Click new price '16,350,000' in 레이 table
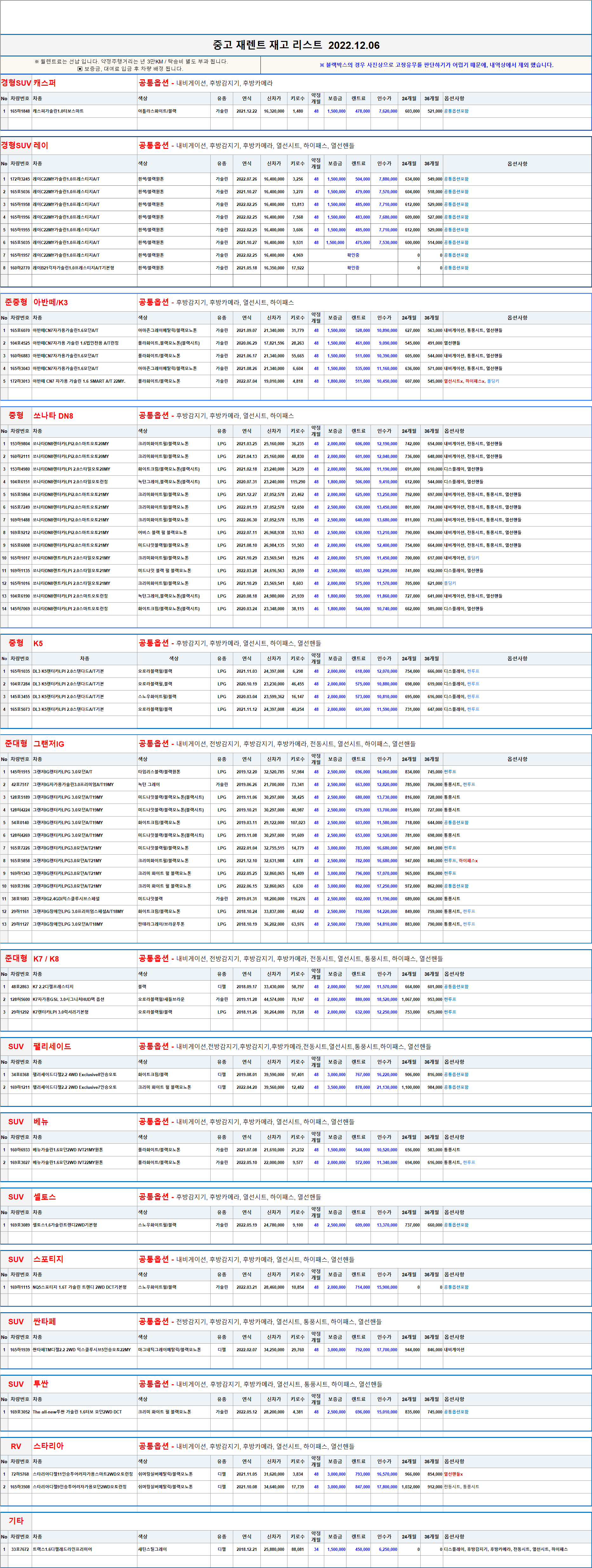 (274, 268)
